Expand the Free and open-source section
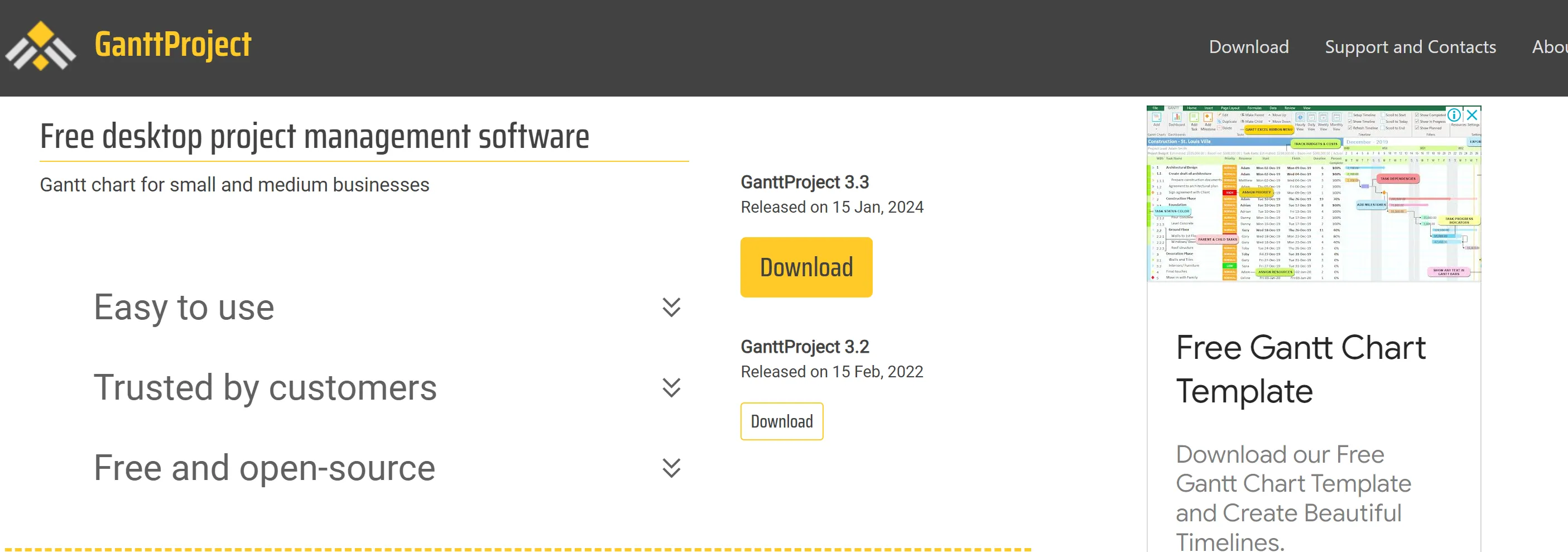The height and width of the screenshot is (552, 1568). (x=671, y=468)
